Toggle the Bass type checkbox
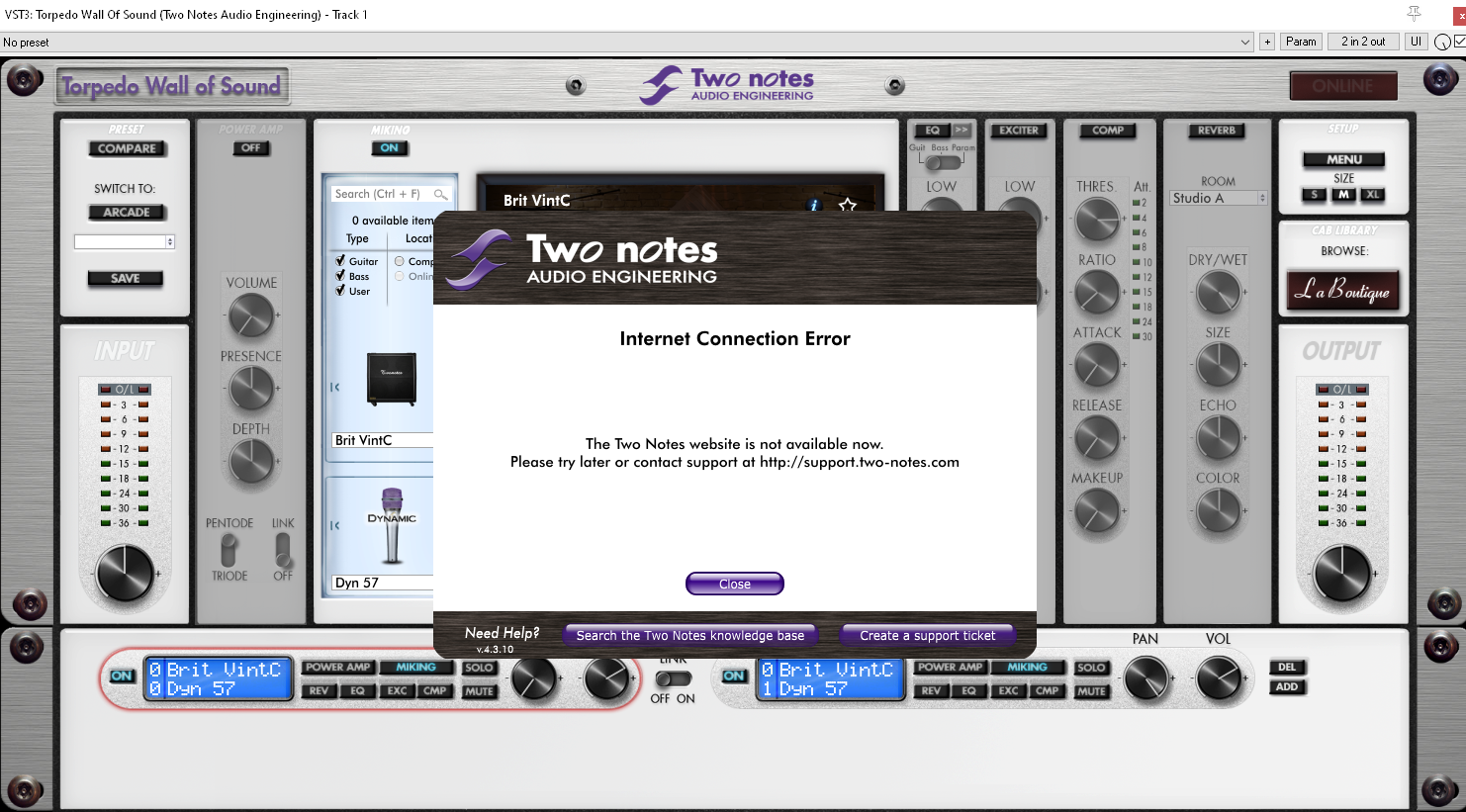 (340, 276)
